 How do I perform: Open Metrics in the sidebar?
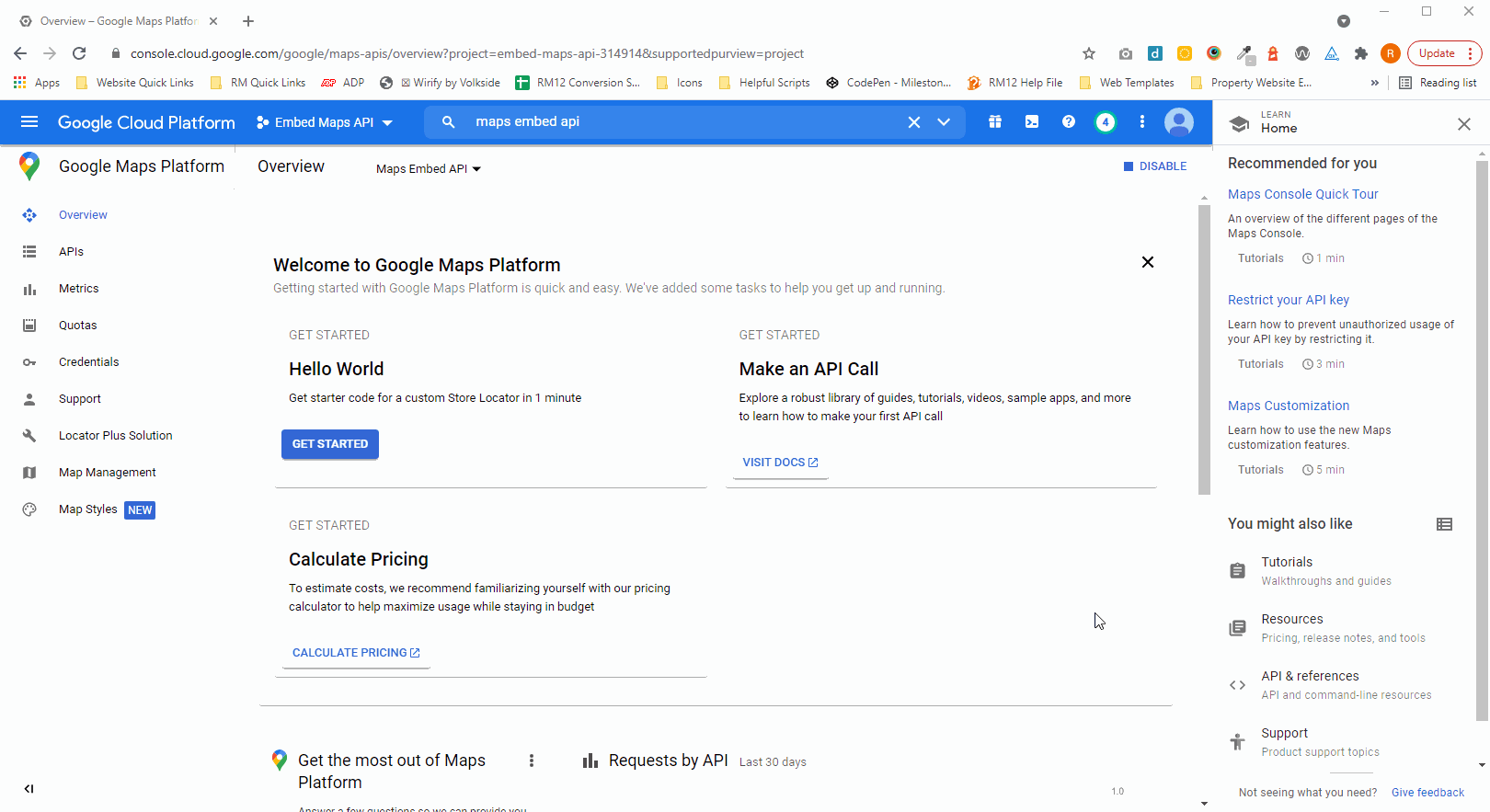coord(78,289)
